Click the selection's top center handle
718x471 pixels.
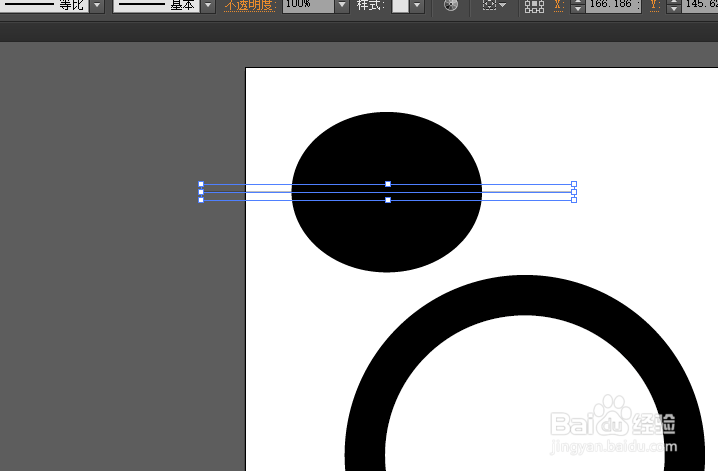point(388,184)
